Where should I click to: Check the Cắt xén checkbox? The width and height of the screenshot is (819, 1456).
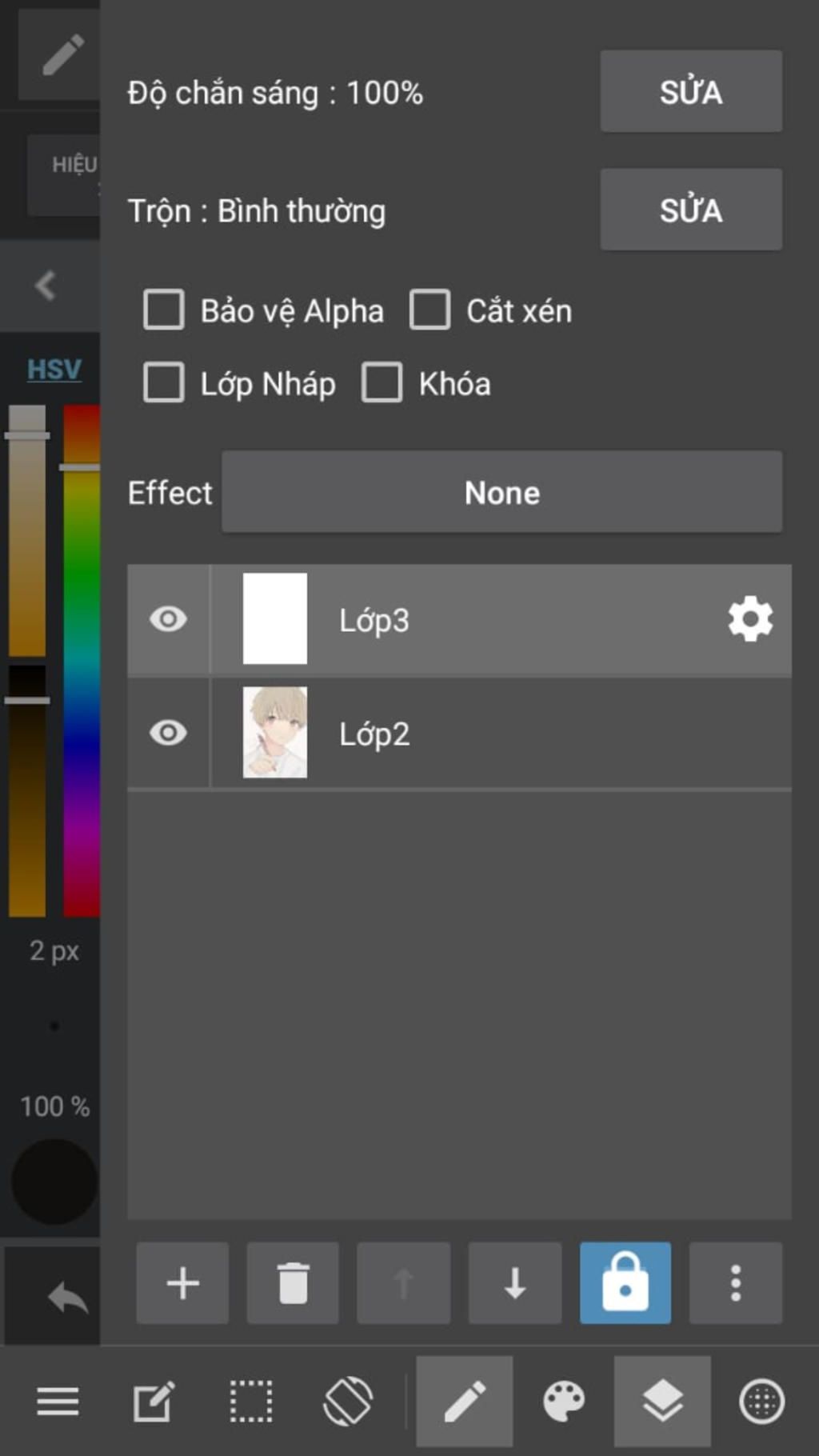(430, 310)
